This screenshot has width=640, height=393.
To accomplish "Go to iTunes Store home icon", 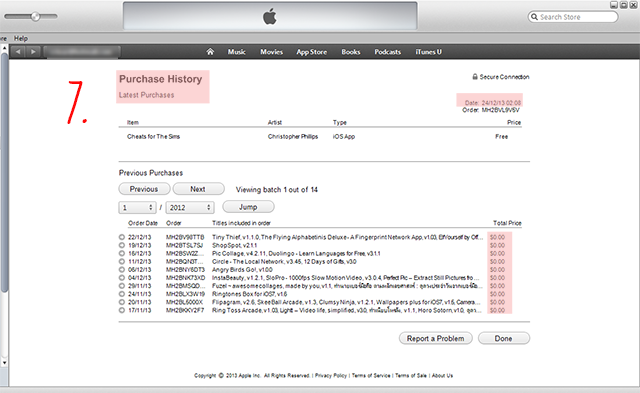I will tap(210, 52).
